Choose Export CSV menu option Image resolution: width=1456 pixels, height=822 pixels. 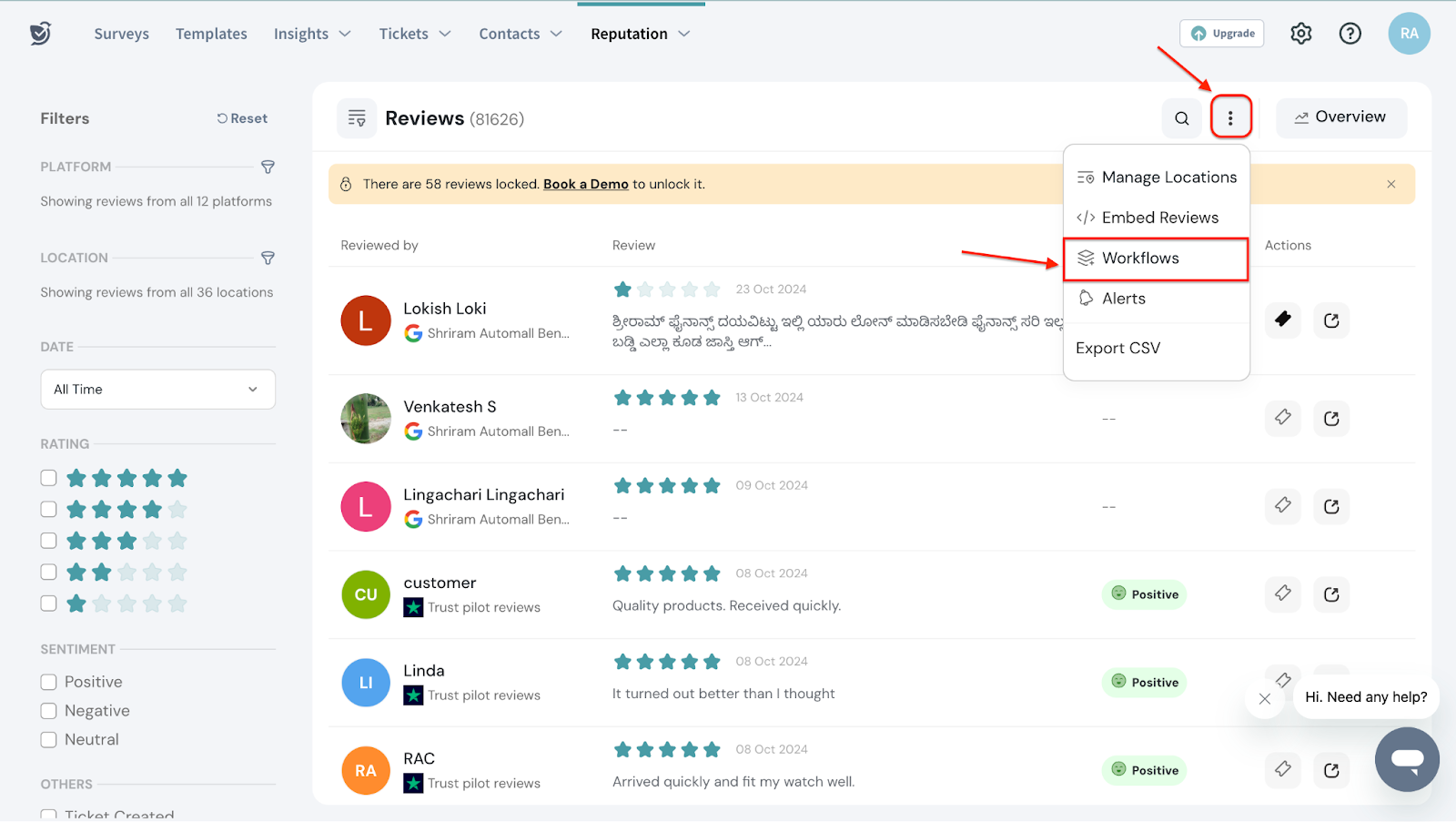[x=1117, y=348]
